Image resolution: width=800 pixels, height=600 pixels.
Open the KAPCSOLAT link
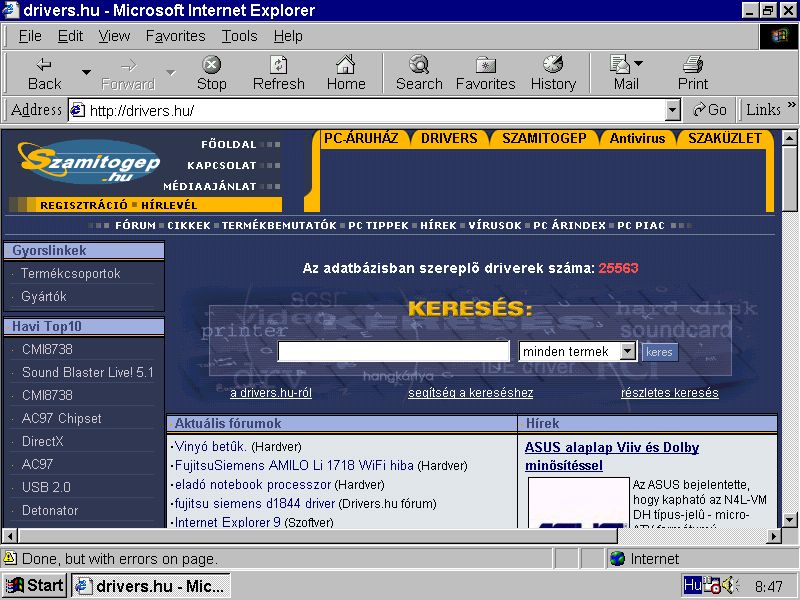221,165
